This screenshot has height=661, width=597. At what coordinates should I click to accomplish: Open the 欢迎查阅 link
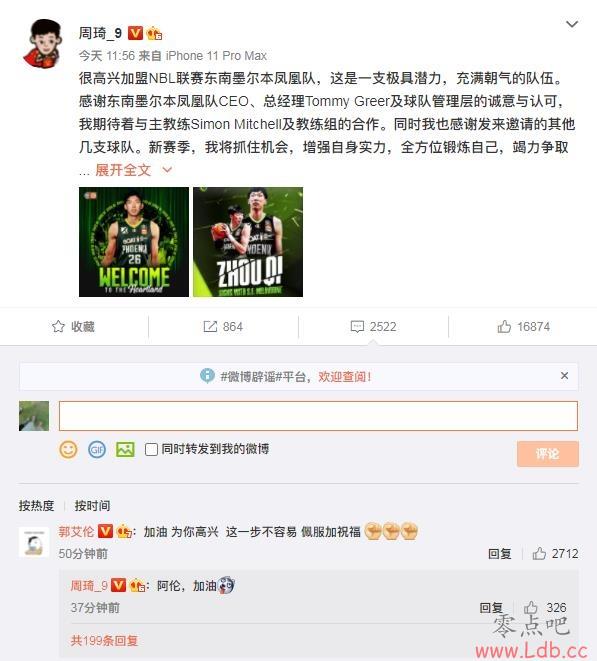(x=345, y=376)
